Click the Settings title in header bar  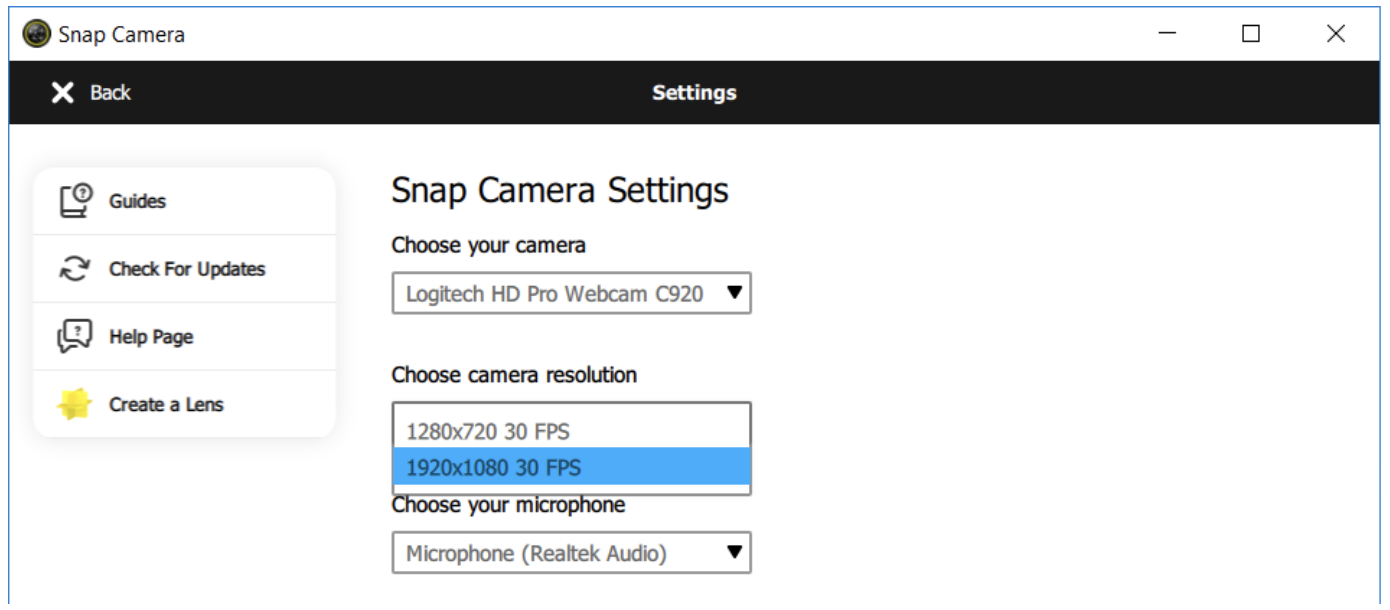click(694, 93)
